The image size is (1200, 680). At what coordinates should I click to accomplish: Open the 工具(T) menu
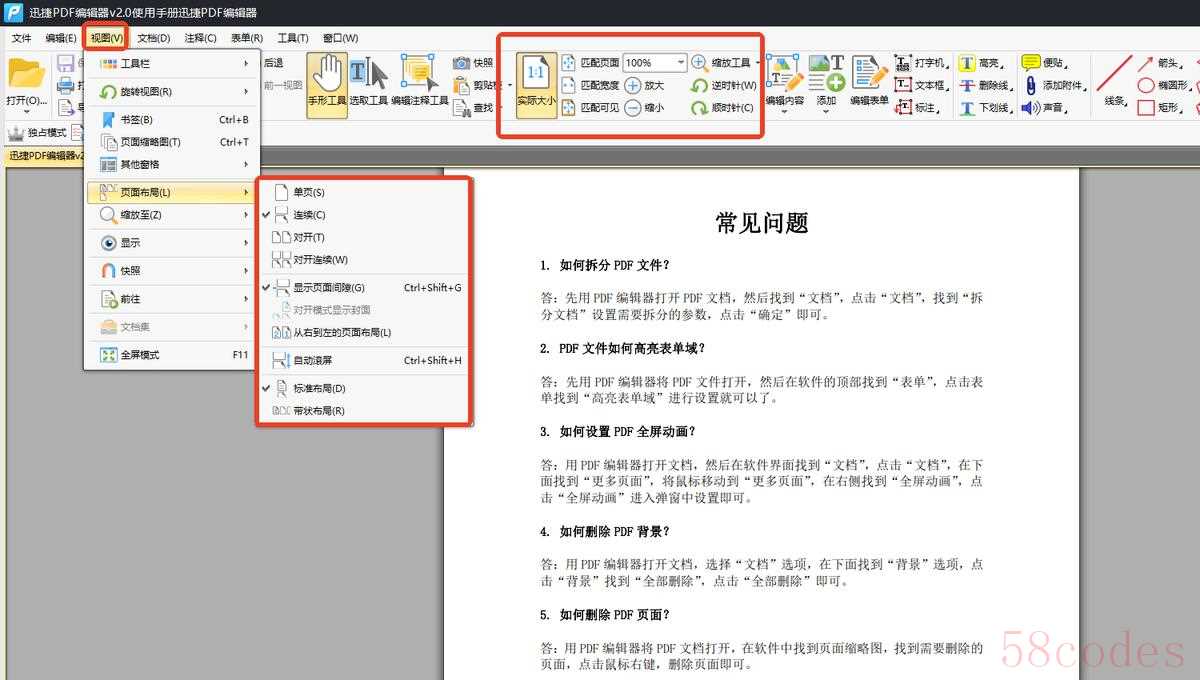pyautogui.click(x=293, y=38)
